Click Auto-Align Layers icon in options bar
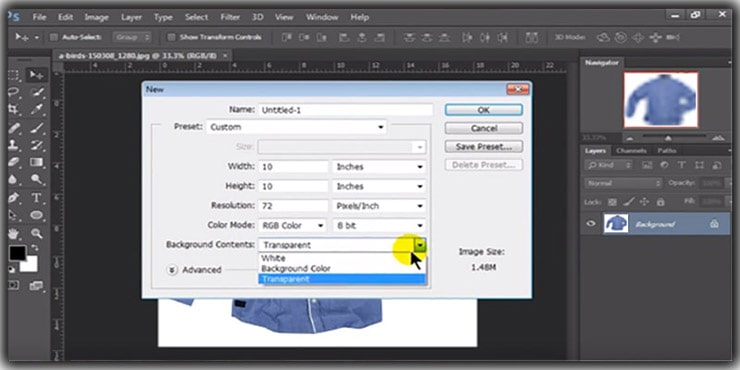This screenshot has height=370, width=740. (x=532, y=37)
